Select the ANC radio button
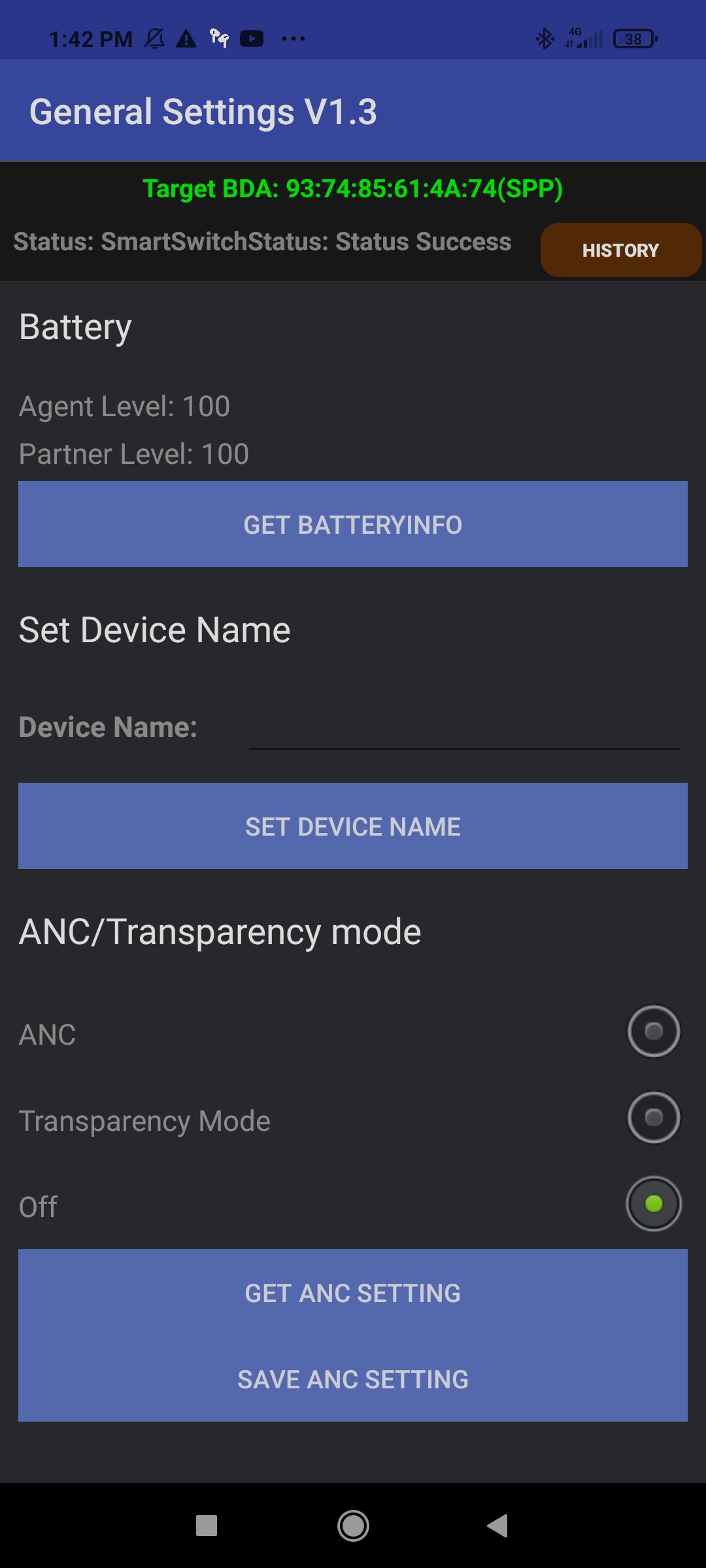The width and height of the screenshot is (706, 1568). (x=654, y=1032)
